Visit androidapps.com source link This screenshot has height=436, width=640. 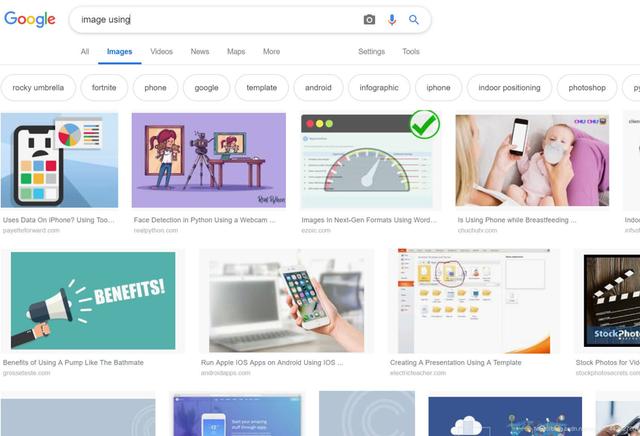pos(225,373)
